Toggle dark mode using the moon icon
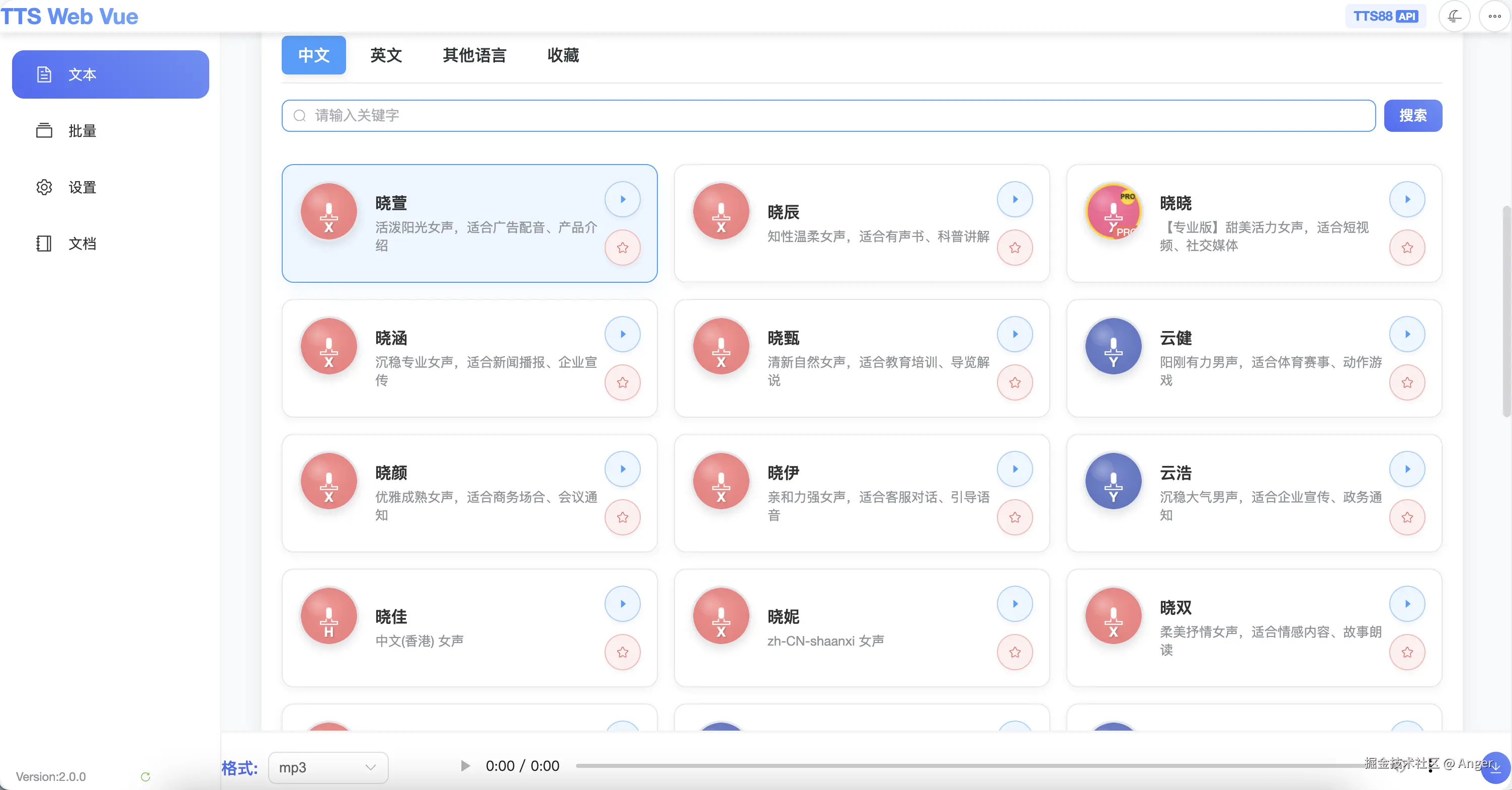The height and width of the screenshot is (790, 1512). (x=1454, y=16)
